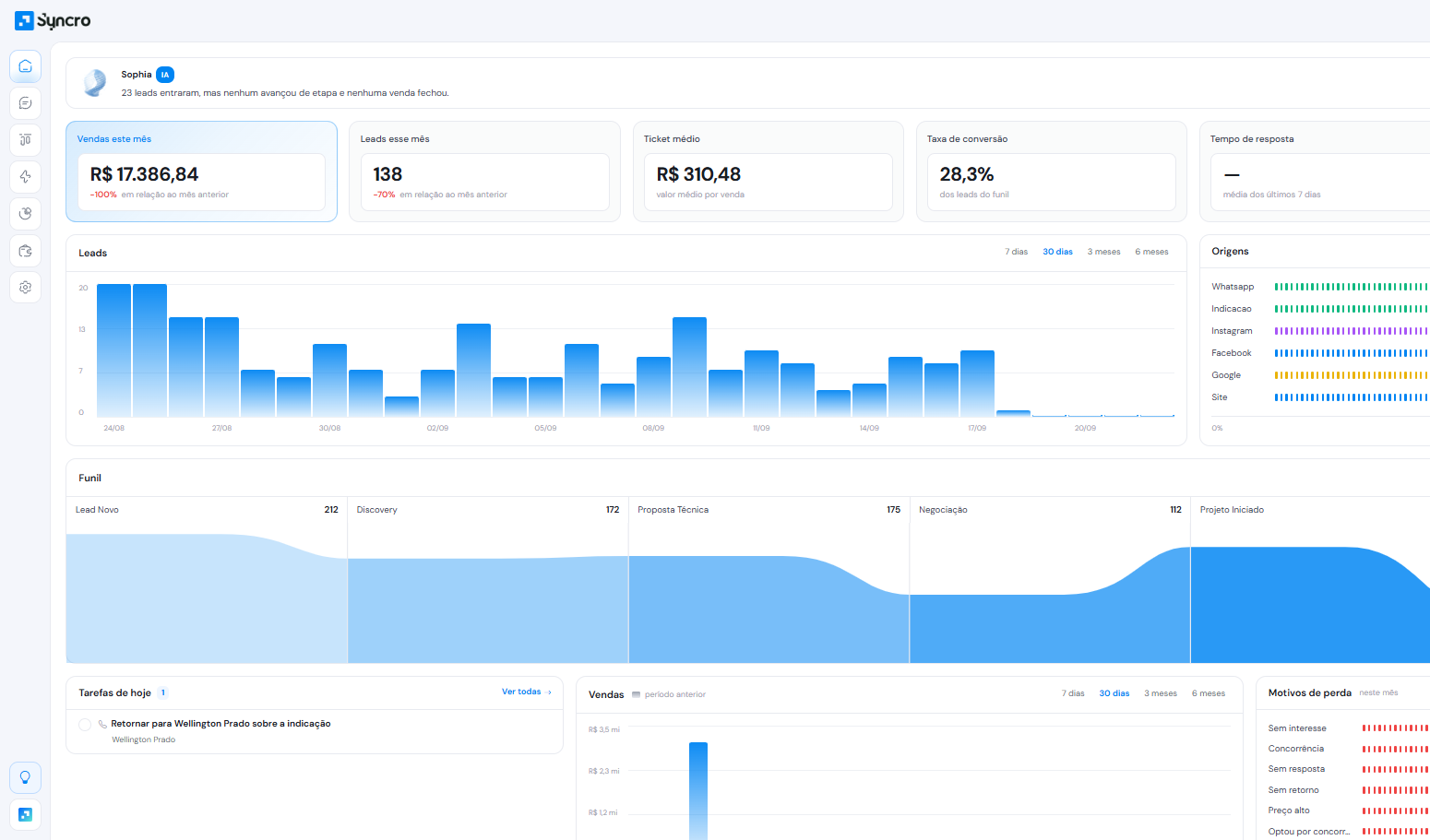1430x840 pixels.
Task: Select 30 dias in Vendas chart
Action: click(1114, 693)
